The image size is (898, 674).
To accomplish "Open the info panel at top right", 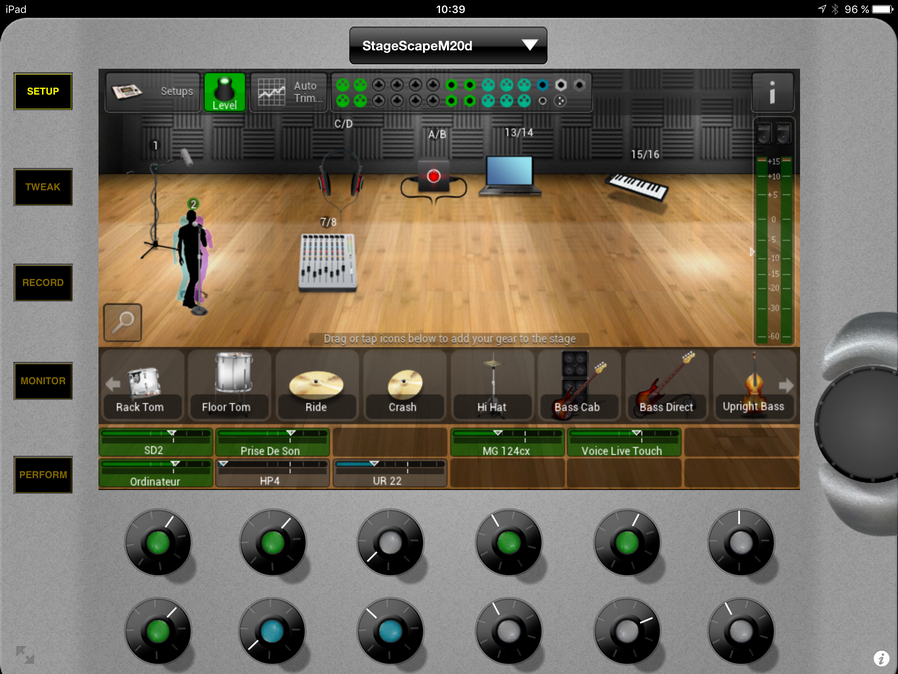I will click(772, 92).
